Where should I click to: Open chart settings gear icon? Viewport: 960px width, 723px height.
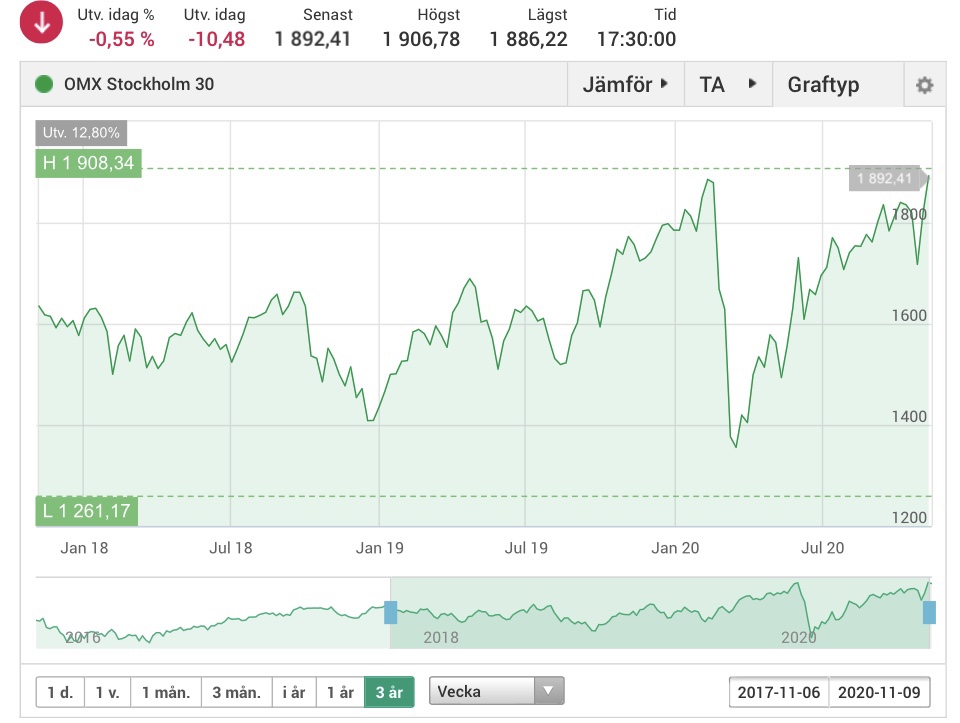(x=924, y=85)
